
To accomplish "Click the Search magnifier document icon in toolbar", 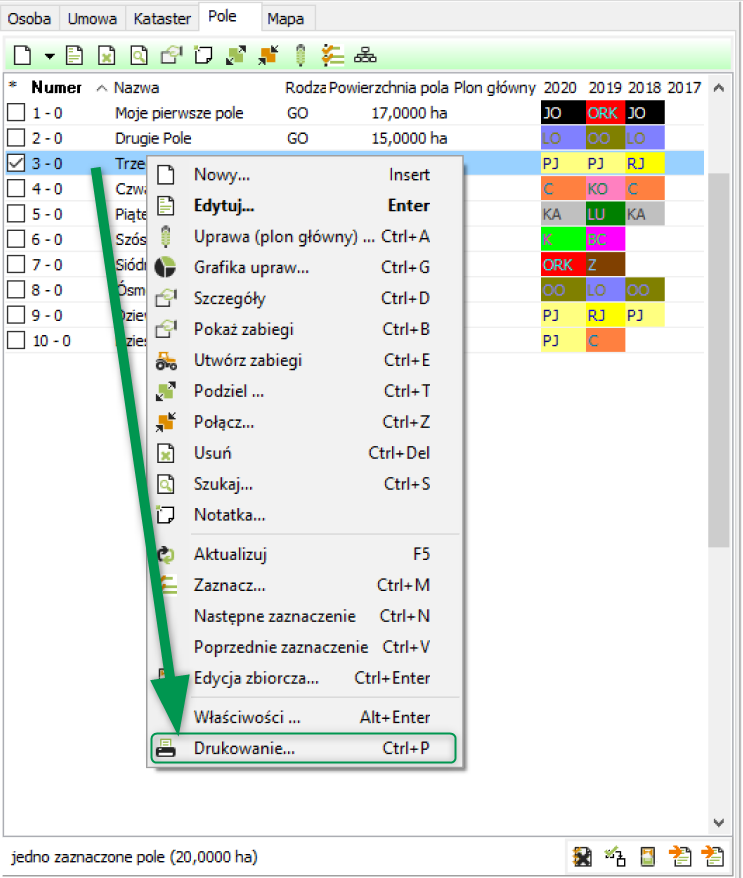I will click(x=139, y=55).
